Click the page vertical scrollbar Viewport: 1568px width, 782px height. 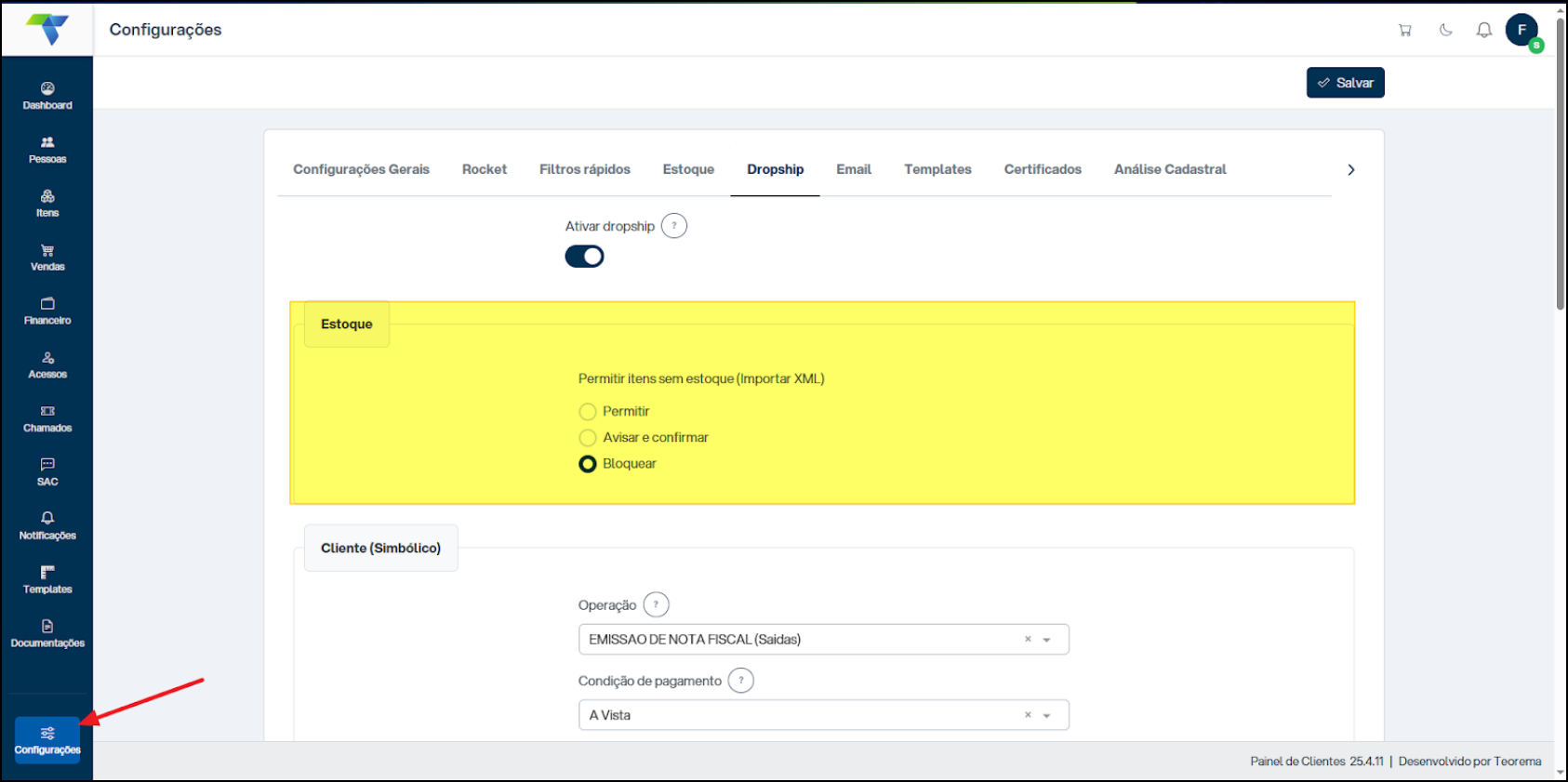[1561, 163]
